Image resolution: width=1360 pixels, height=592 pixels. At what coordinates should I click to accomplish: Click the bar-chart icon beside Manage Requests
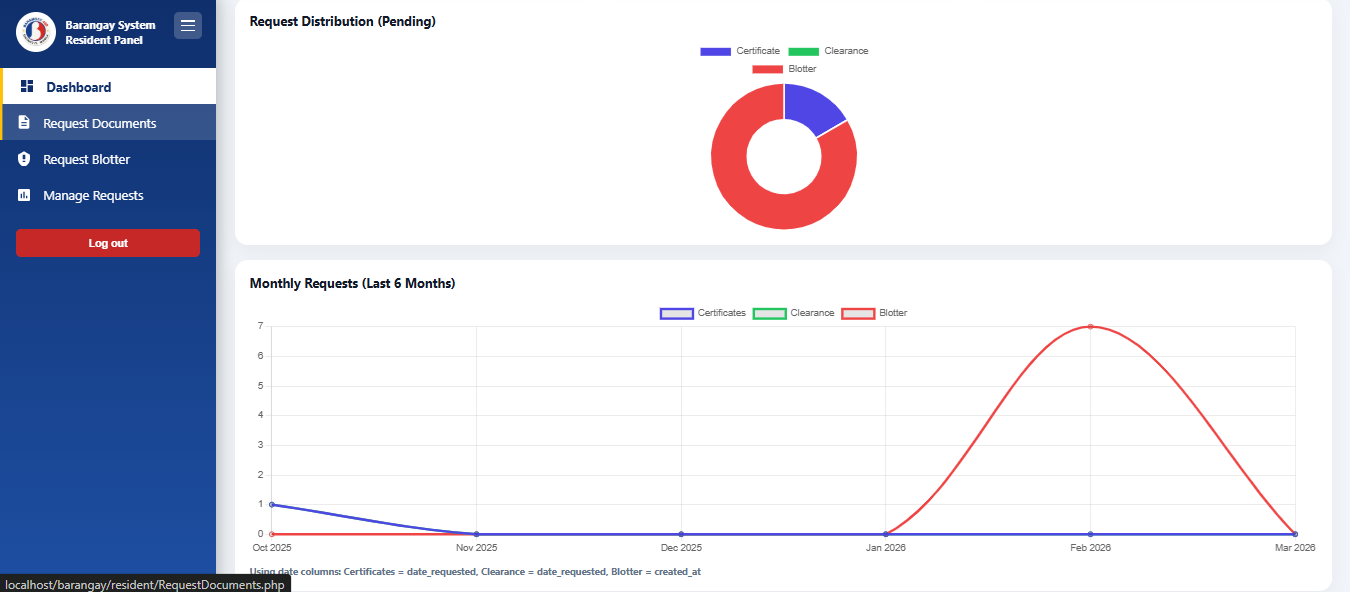click(x=24, y=194)
